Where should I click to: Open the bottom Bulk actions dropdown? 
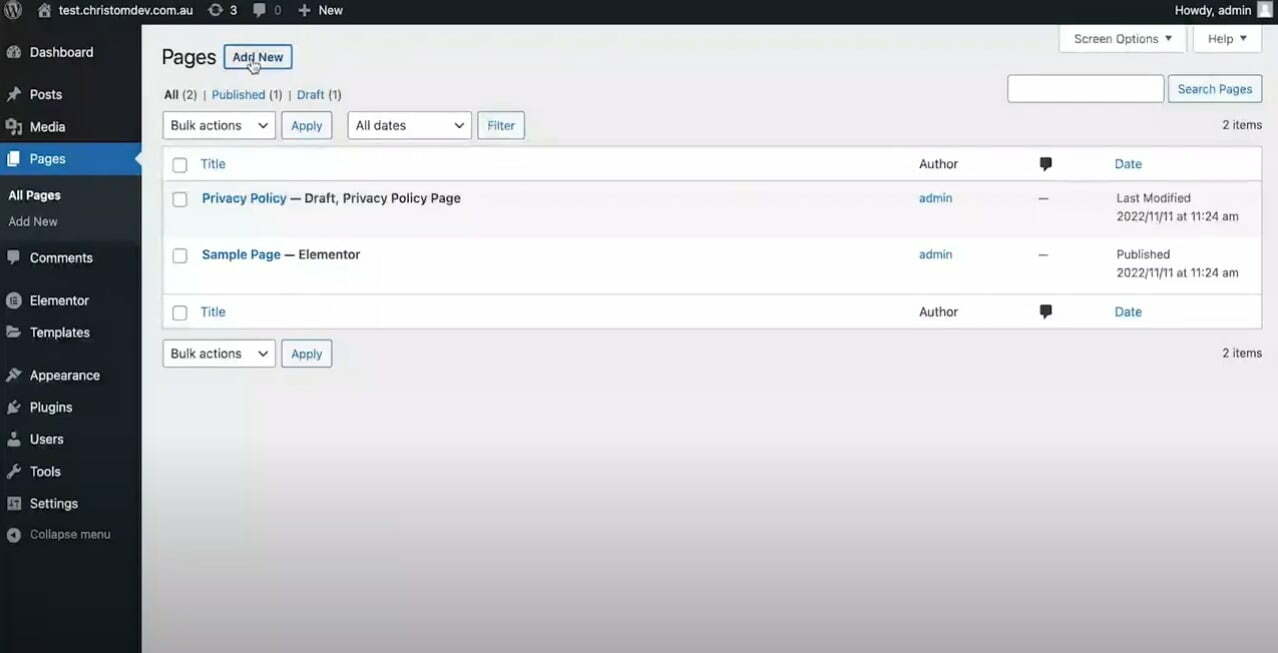219,353
